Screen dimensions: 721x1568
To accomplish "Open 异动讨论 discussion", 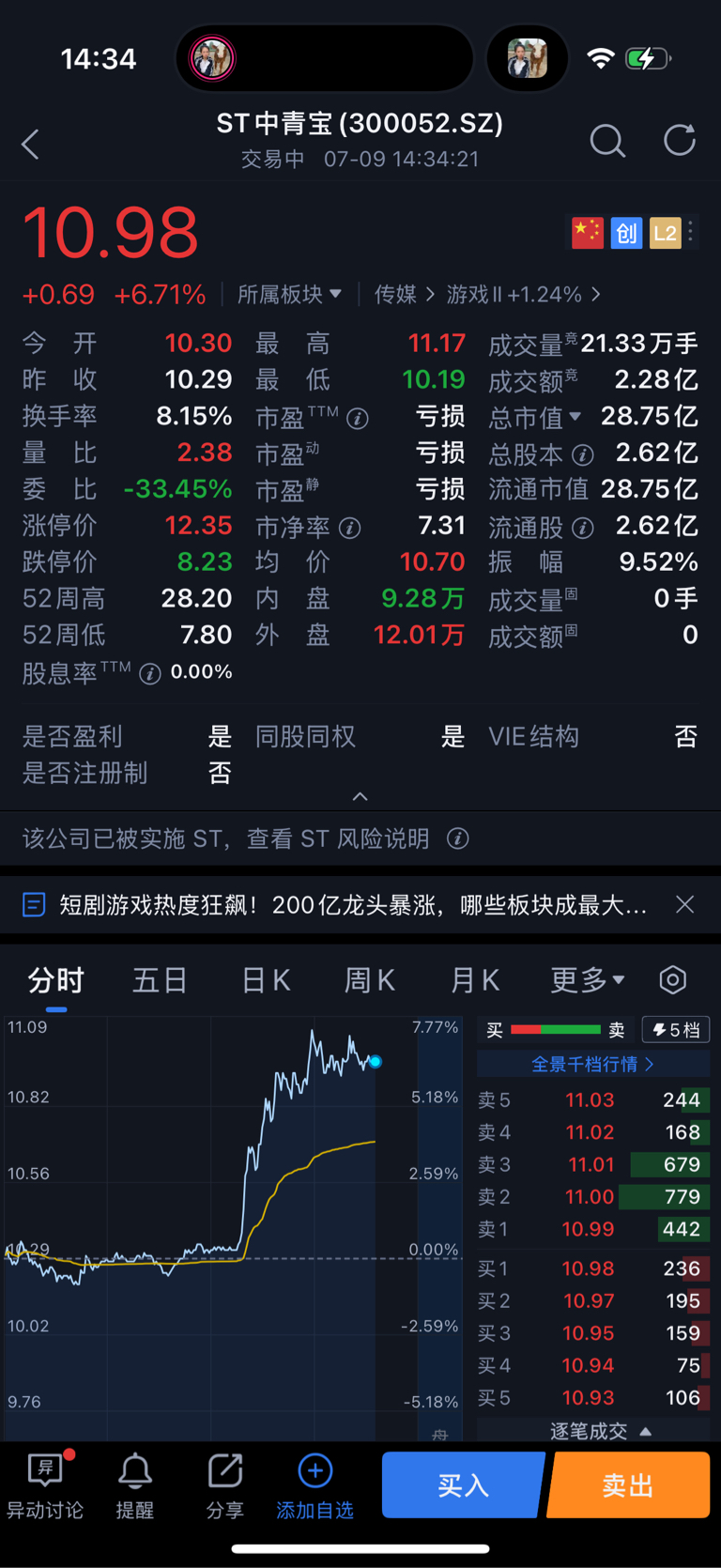I will click(x=45, y=1485).
